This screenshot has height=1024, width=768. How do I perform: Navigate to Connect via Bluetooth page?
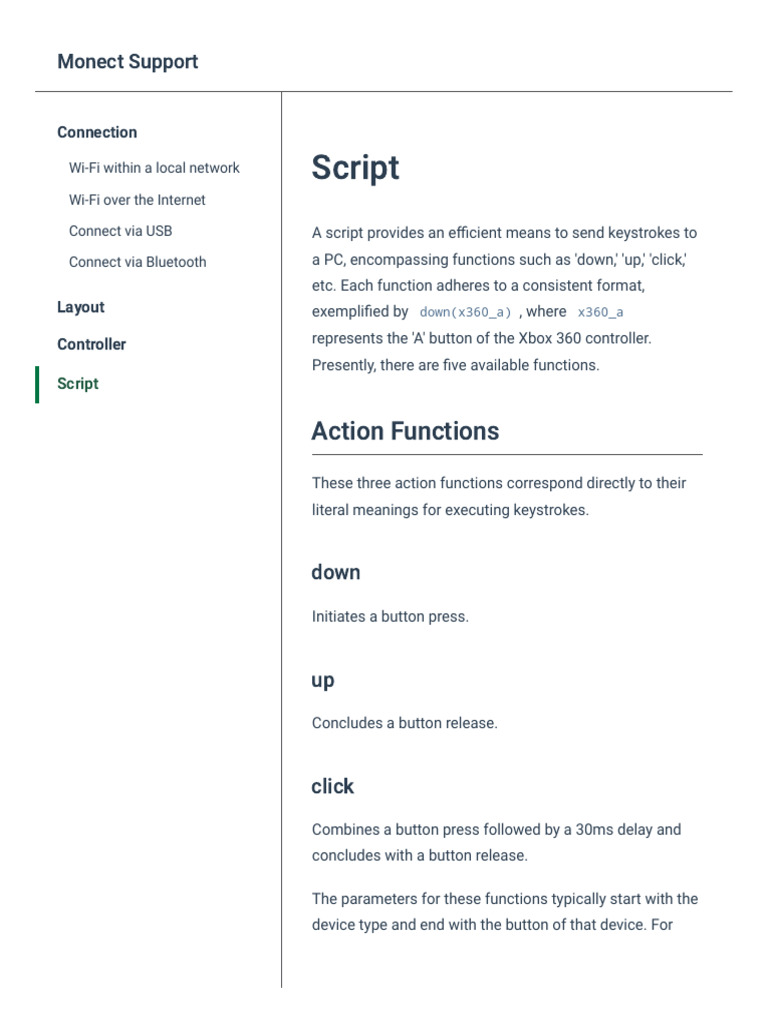(137, 262)
